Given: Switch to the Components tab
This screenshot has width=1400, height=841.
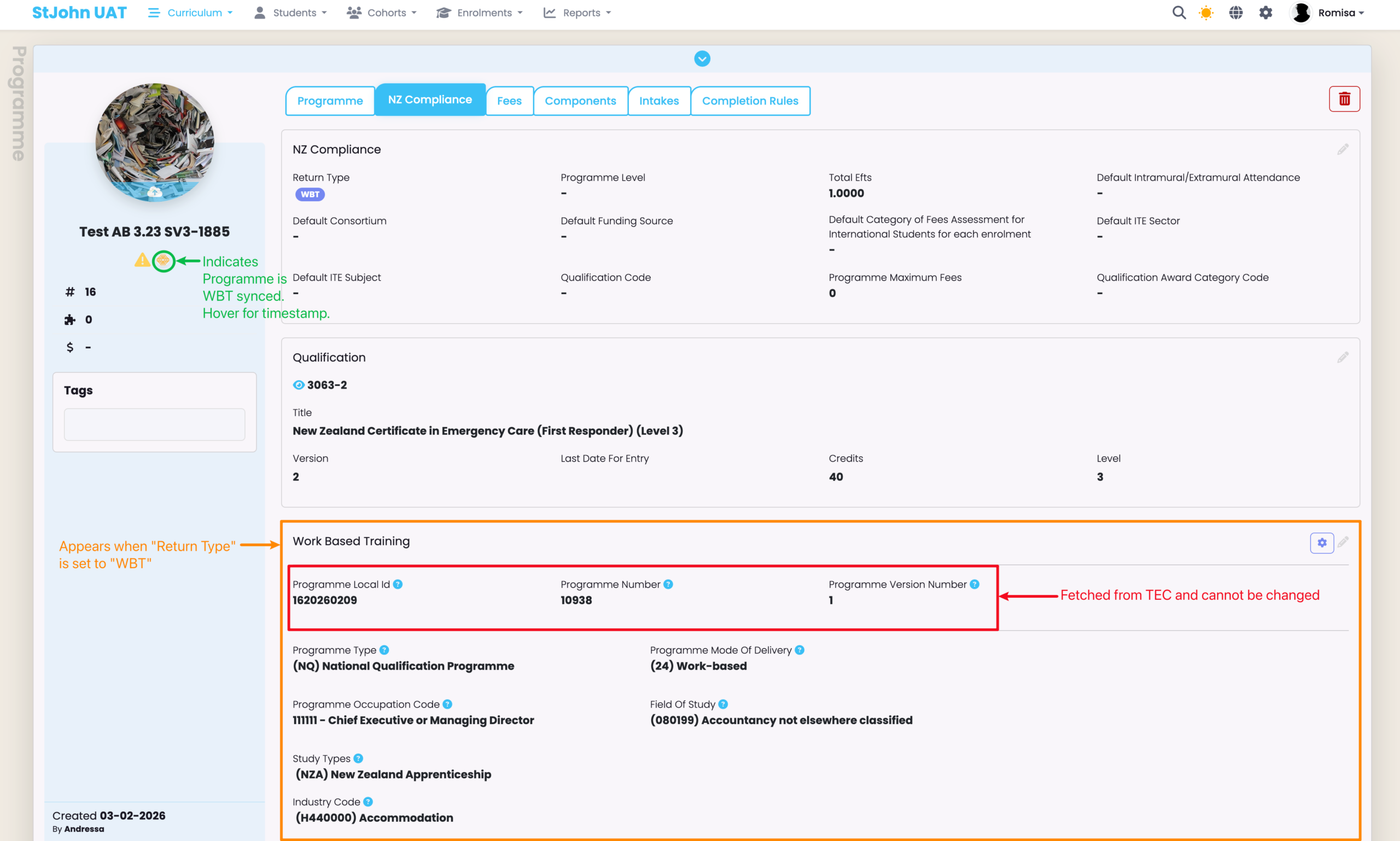Looking at the screenshot, I should coord(580,101).
